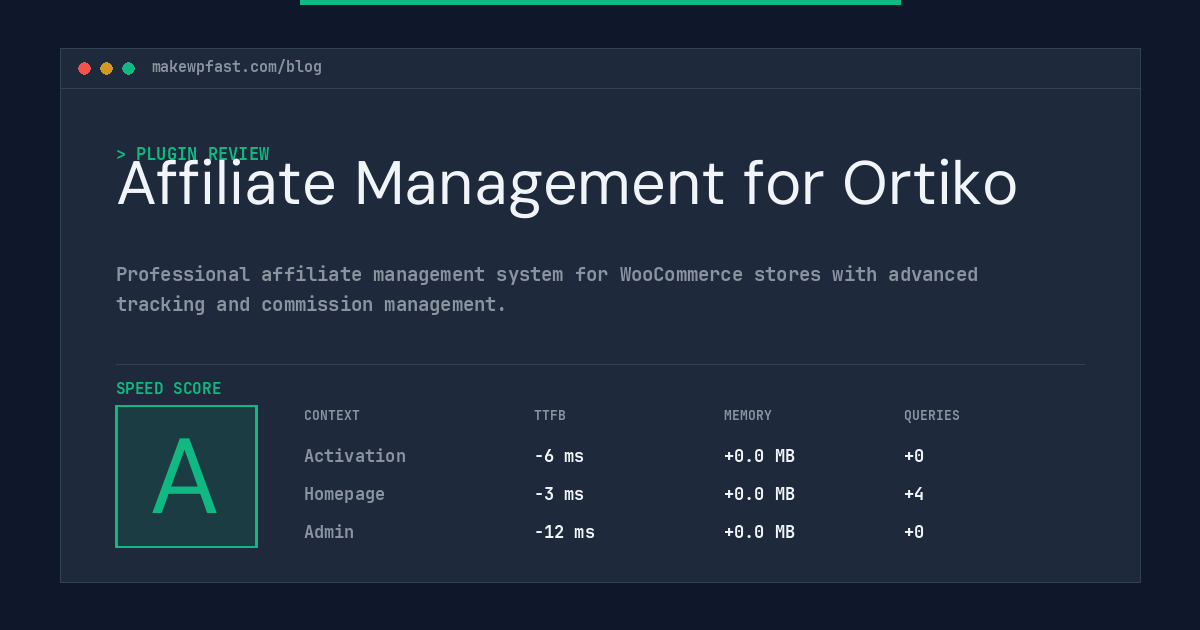Viewport: 1200px width, 630px height.
Task: Click Homepage memory value '+0.0 MB'
Action: pos(759,494)
